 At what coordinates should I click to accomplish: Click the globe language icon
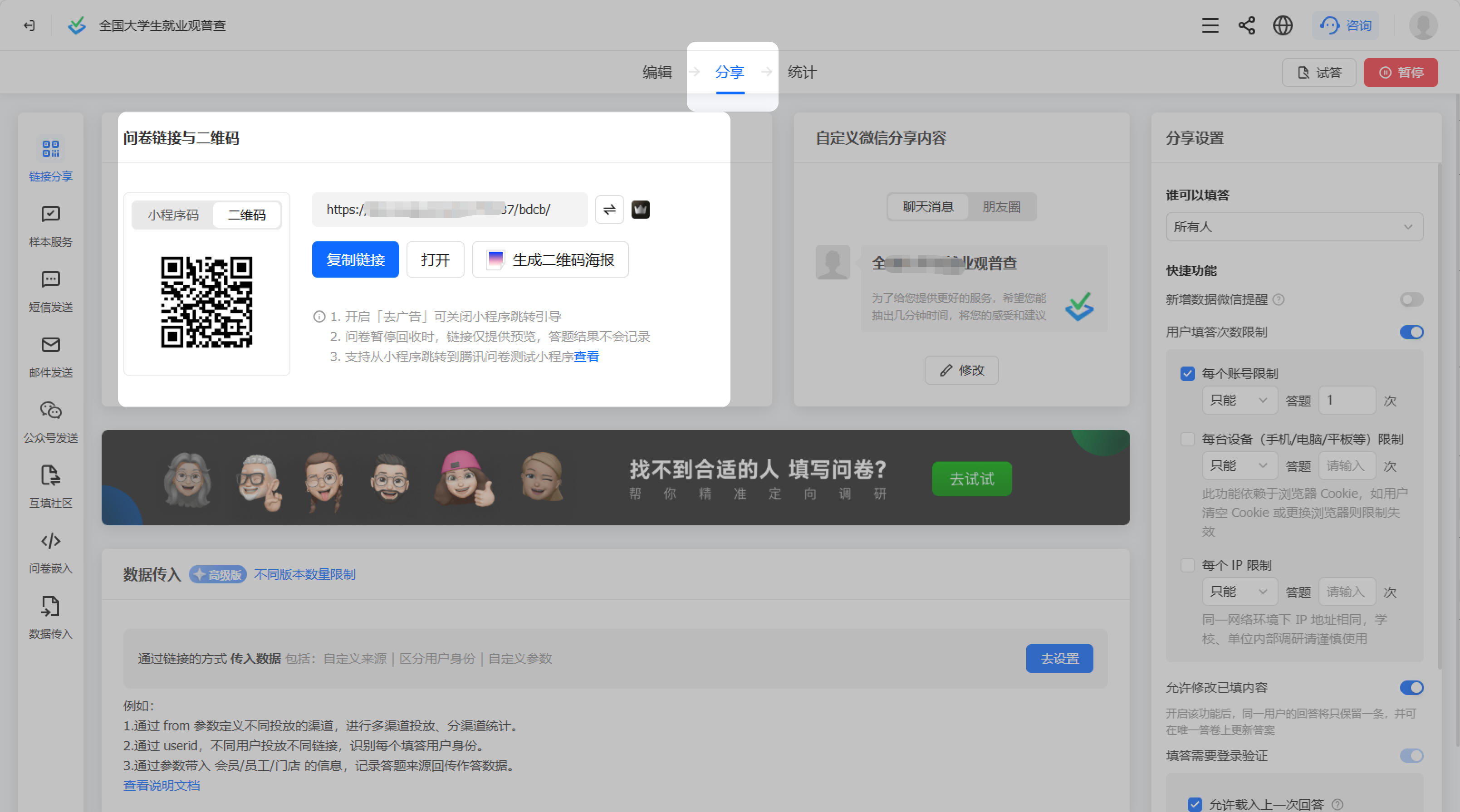1283,25
